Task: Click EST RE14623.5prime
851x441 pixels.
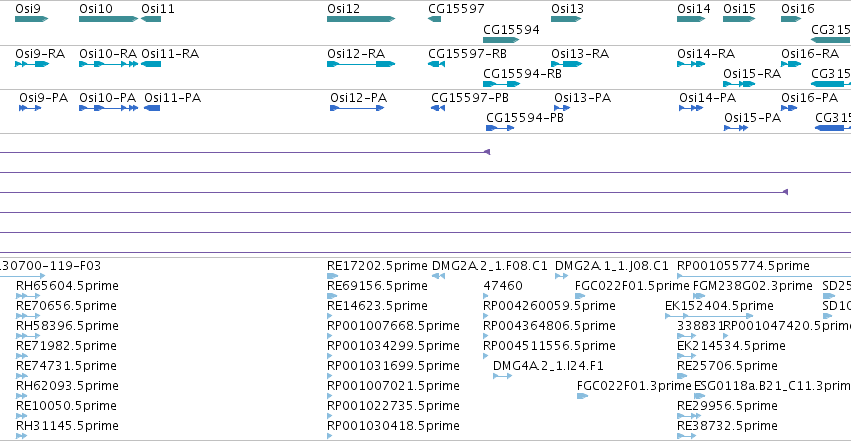Action: 377,305
